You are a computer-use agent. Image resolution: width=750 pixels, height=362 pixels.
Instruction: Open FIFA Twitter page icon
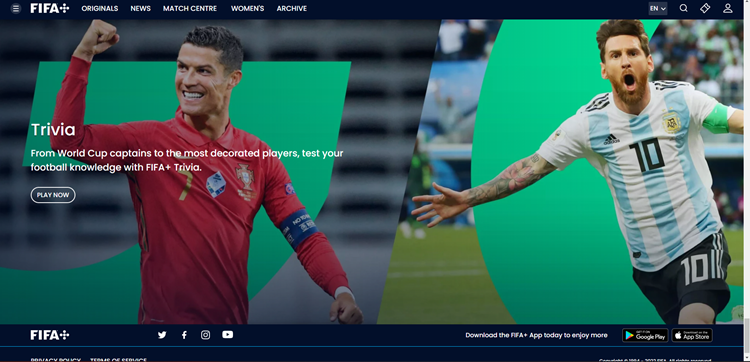point(162,335)
